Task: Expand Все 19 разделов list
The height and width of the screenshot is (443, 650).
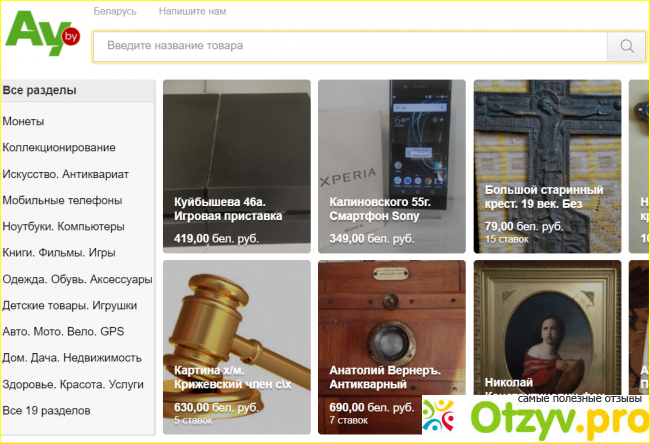Action: tap(46, 411)
